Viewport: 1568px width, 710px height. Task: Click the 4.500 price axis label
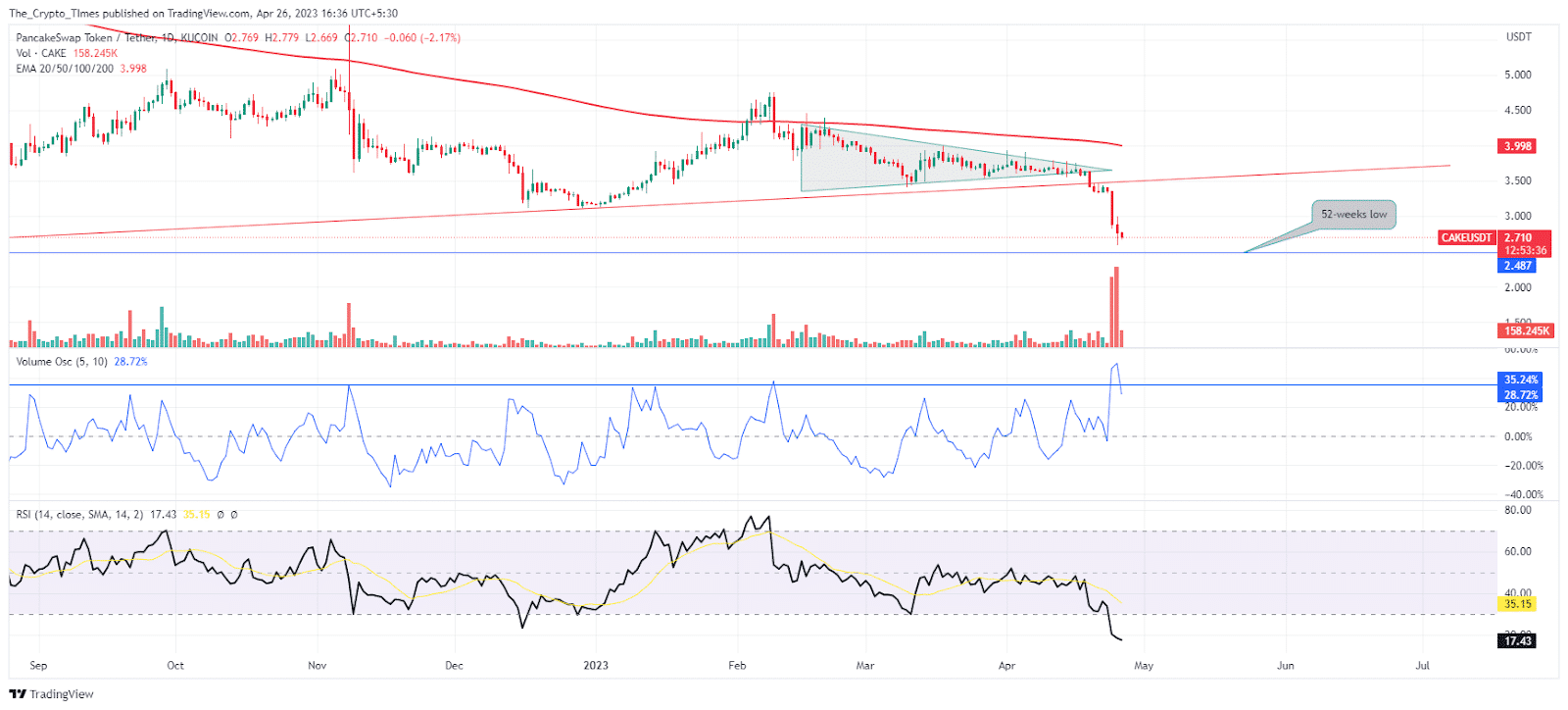pos(1518,110)
